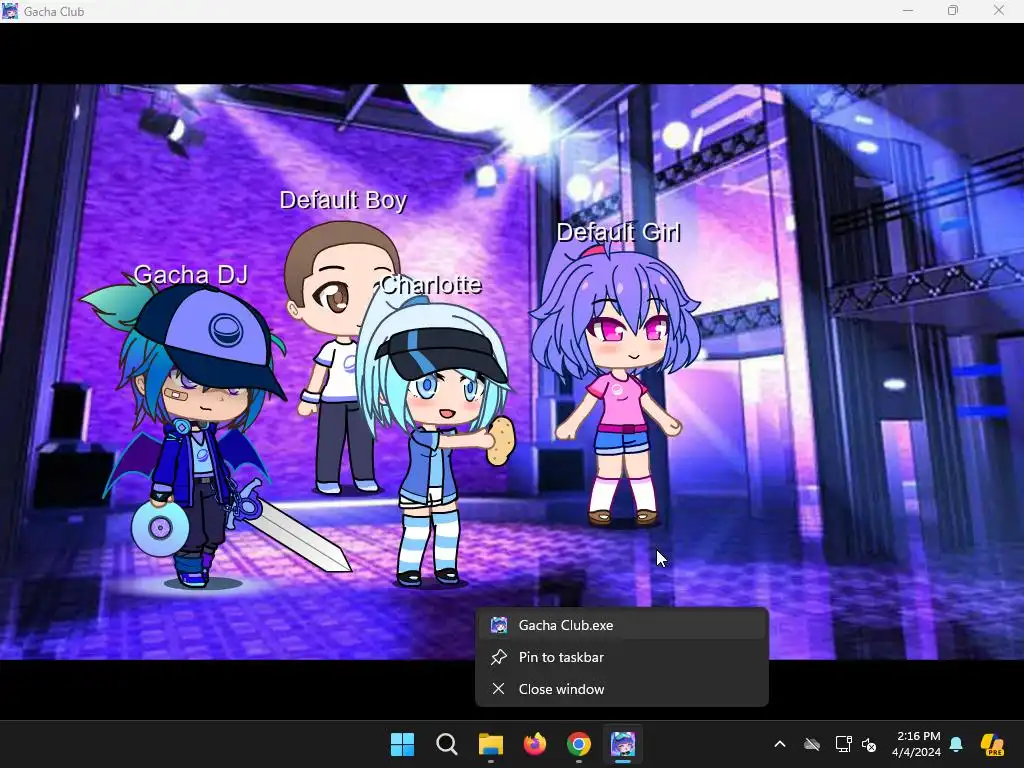Open the clock showing 2:16 PM
Viewport: 1024px width, 768px height.
[x=918, y=736]
